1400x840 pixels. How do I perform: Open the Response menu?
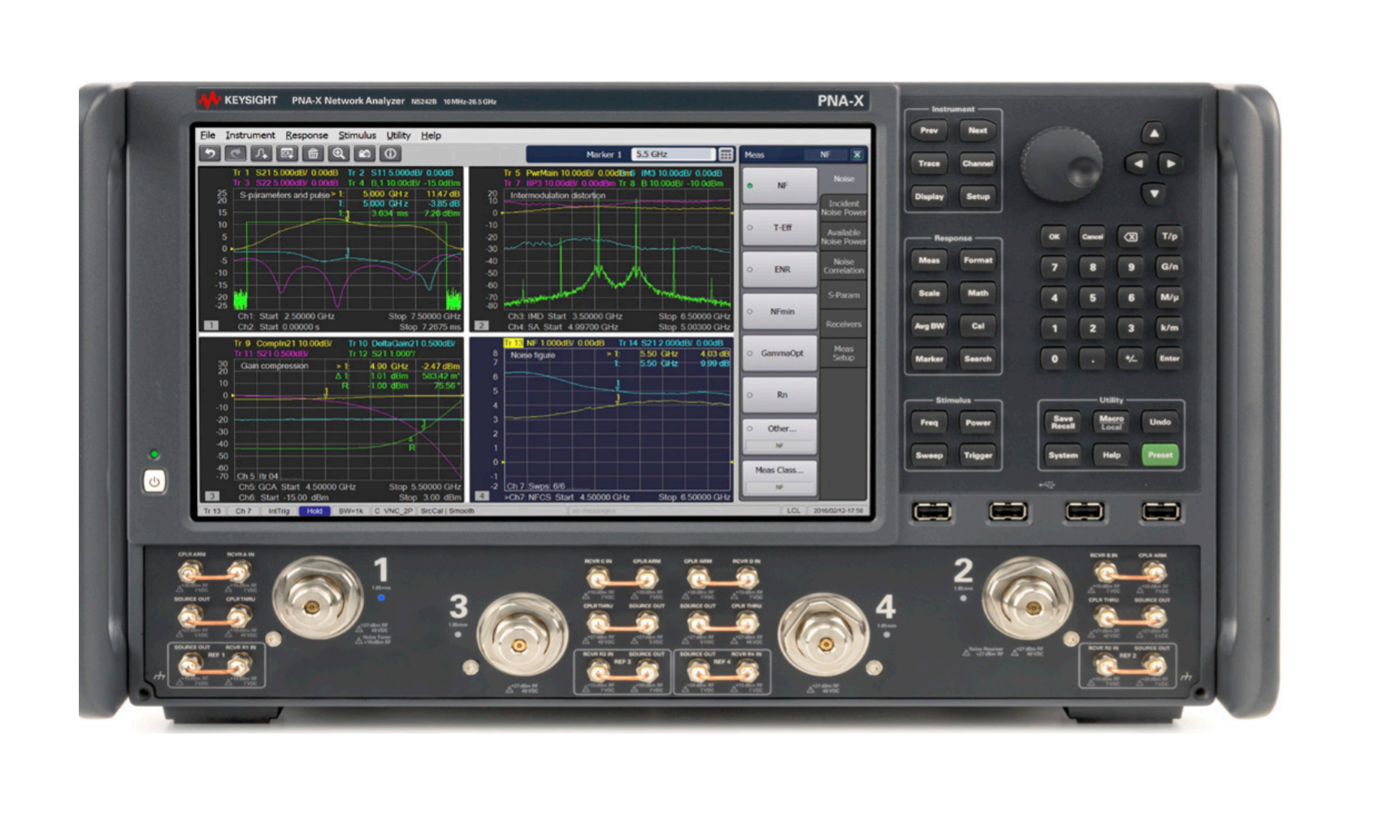click(306, 135)
